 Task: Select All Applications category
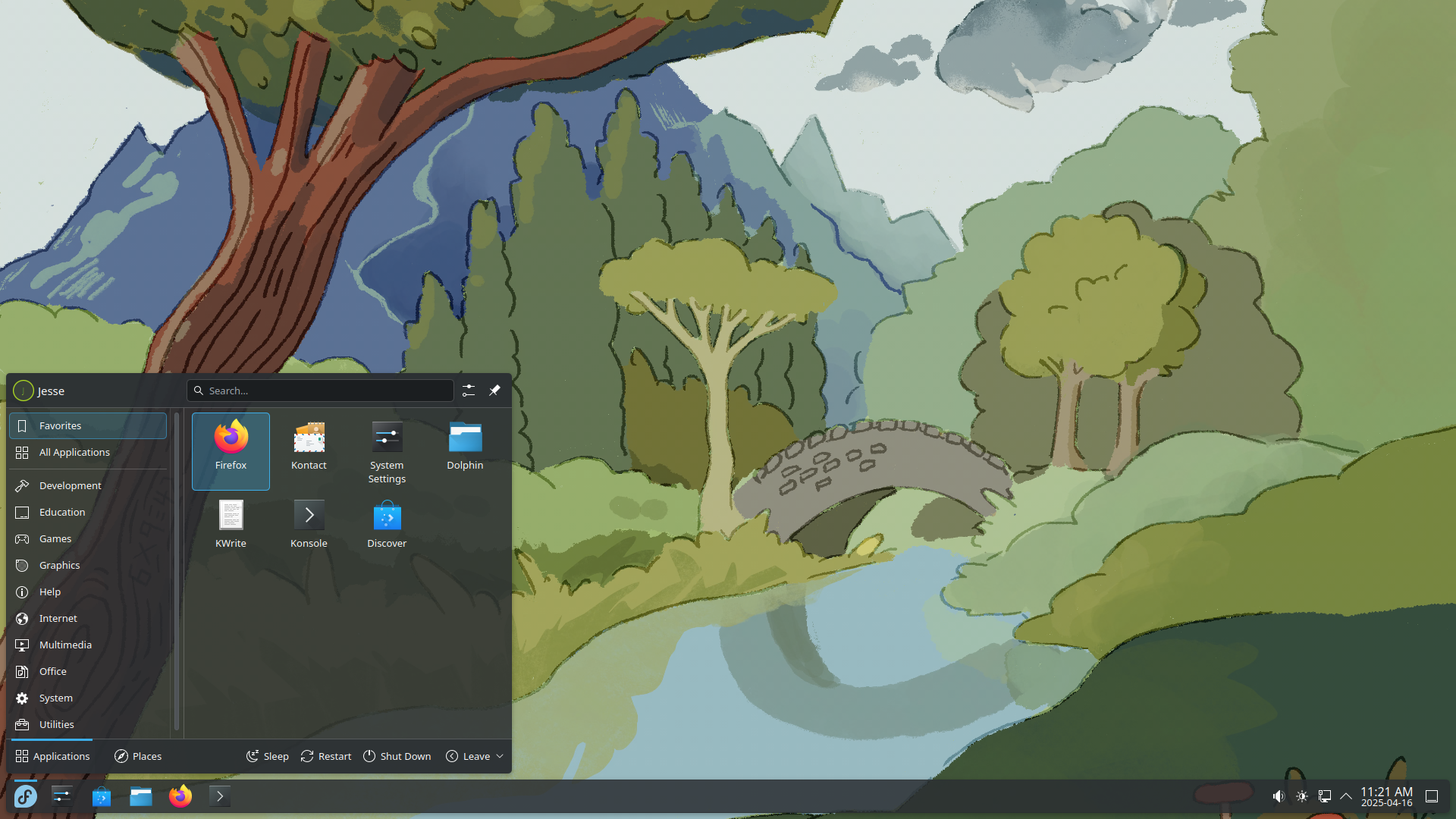point(88,452)
